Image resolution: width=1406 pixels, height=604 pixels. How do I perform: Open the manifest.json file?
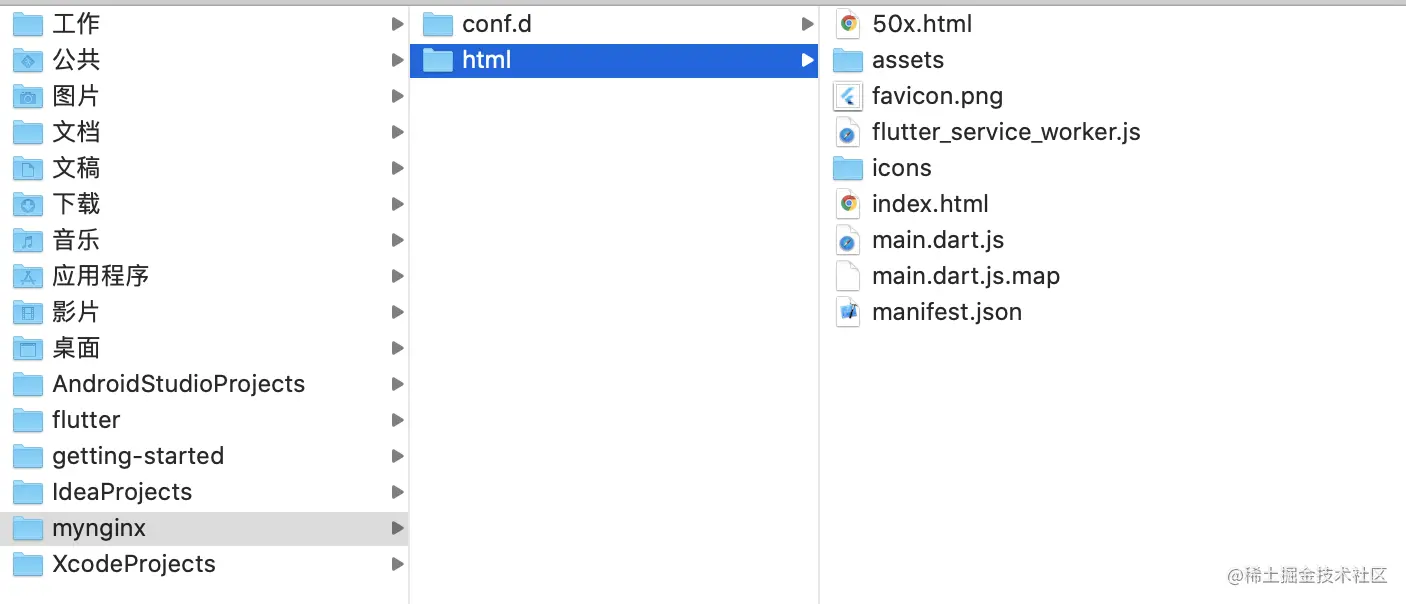tap(946, 311)
